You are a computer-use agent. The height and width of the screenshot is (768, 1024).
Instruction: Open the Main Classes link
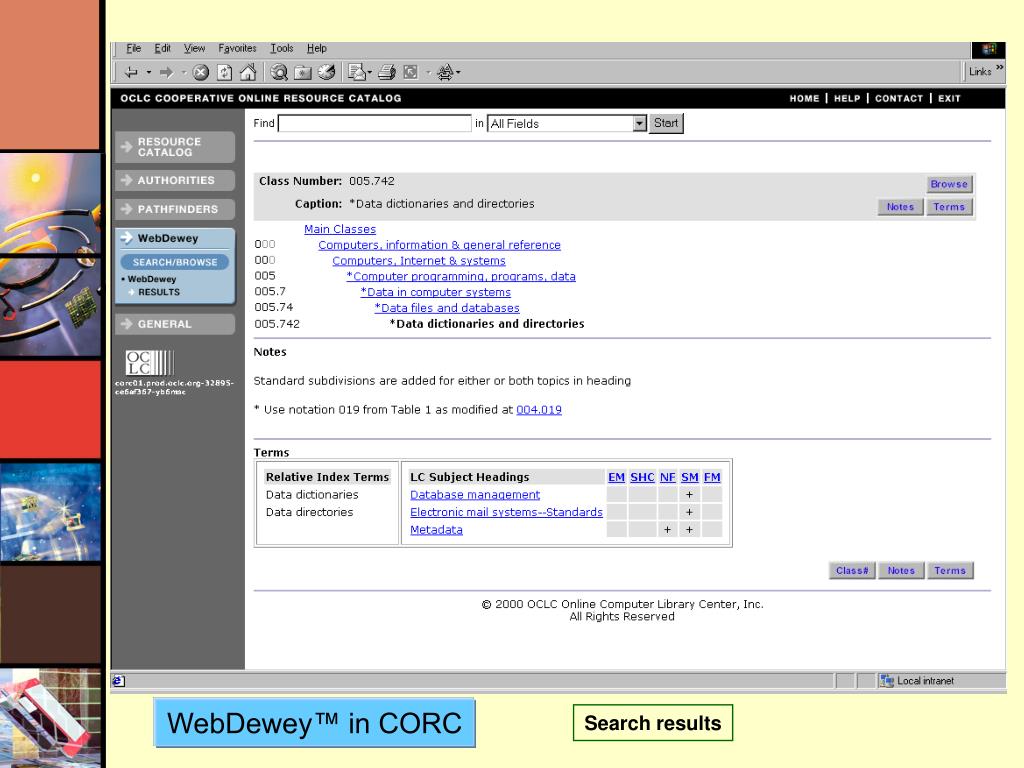[x=340, y=229]
